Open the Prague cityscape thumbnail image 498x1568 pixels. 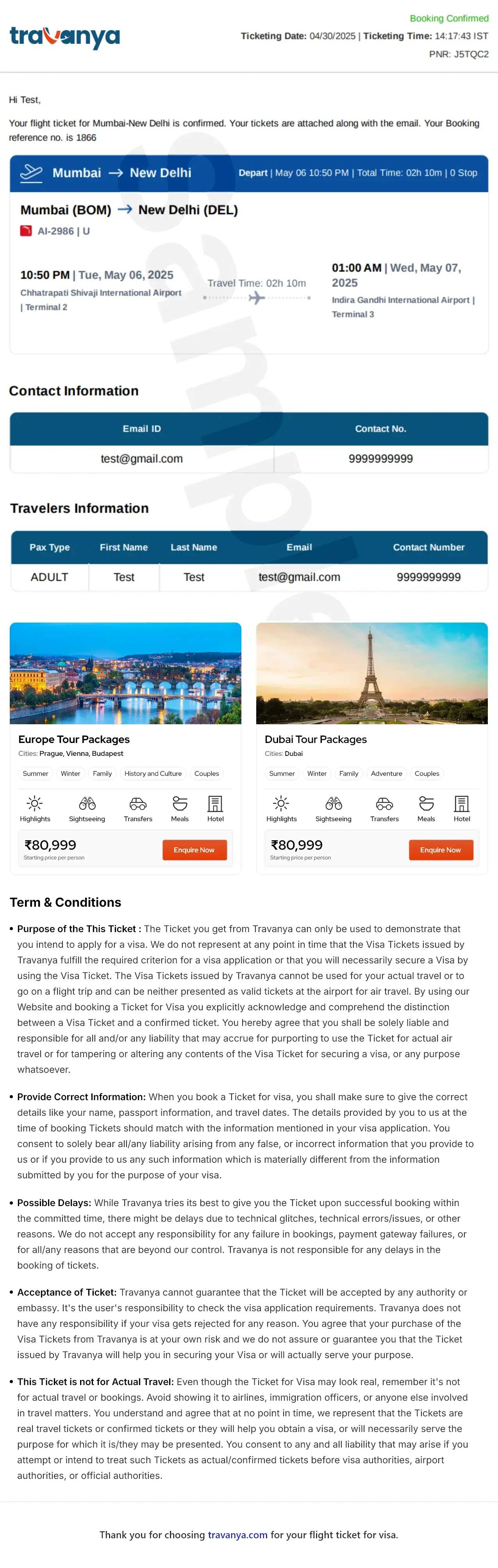(125, 673)
